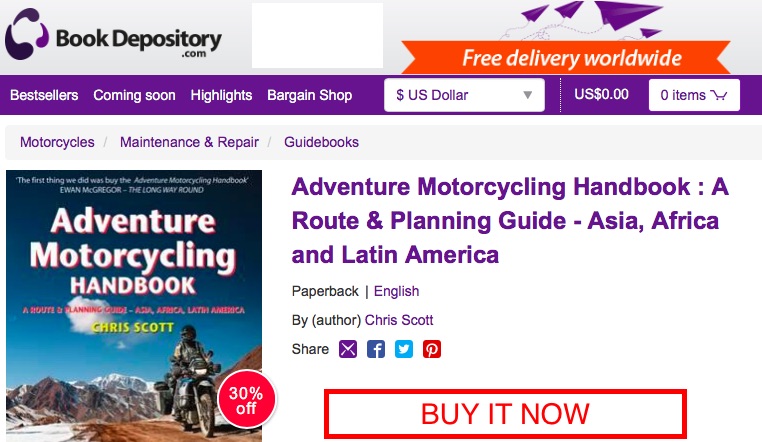Click the Book Depository logo
Viewport: 762px width, 442px height.
tap(113, 37)
